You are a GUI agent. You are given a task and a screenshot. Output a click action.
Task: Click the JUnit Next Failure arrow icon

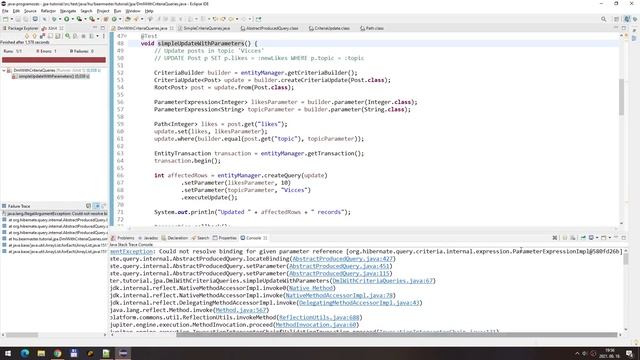click(x=27, y=36)
